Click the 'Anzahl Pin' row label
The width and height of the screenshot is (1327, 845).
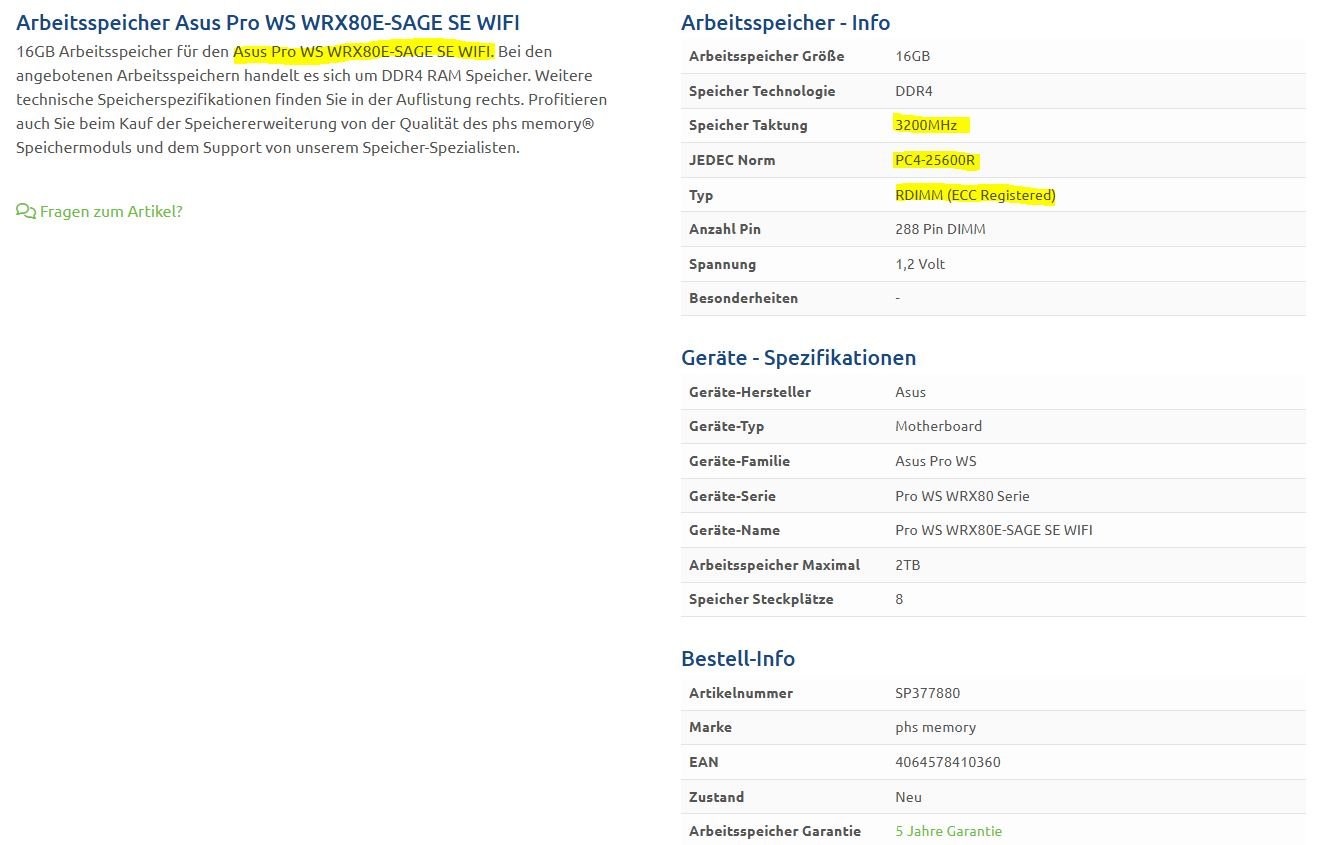pyautogui.click(x=725, y=229)
